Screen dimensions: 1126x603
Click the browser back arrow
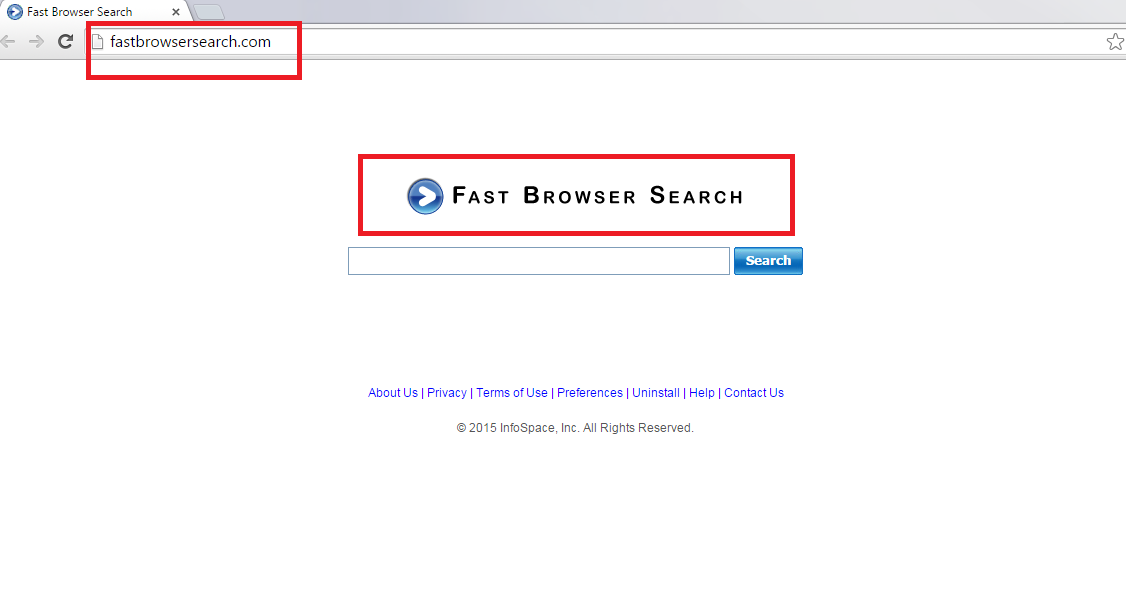7,42
